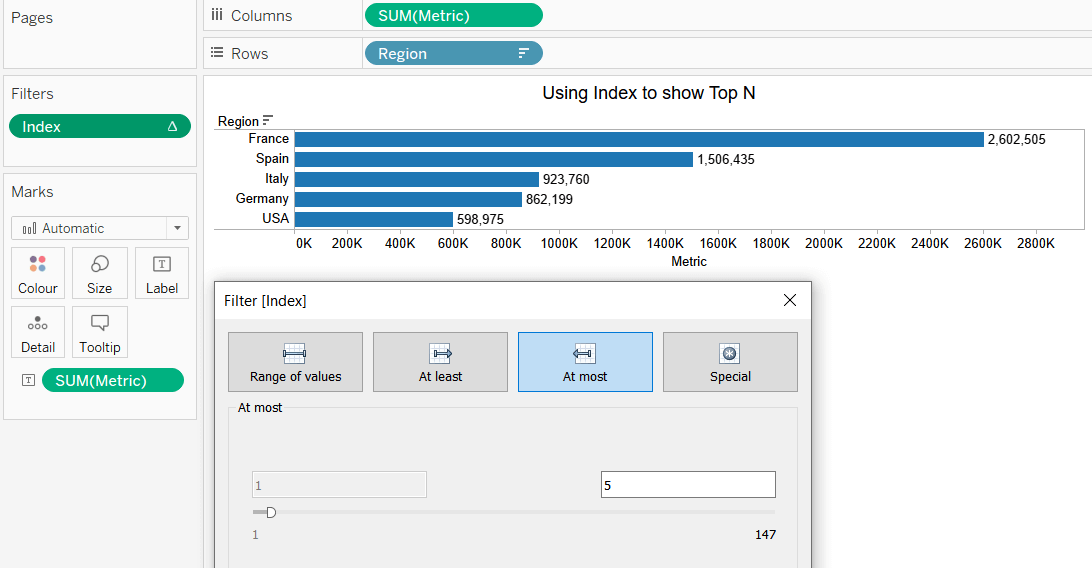Viewport: 1092px width, 568px height.
Task: Close the Filter [Index] dialog
Action: [x=790, y=300]
